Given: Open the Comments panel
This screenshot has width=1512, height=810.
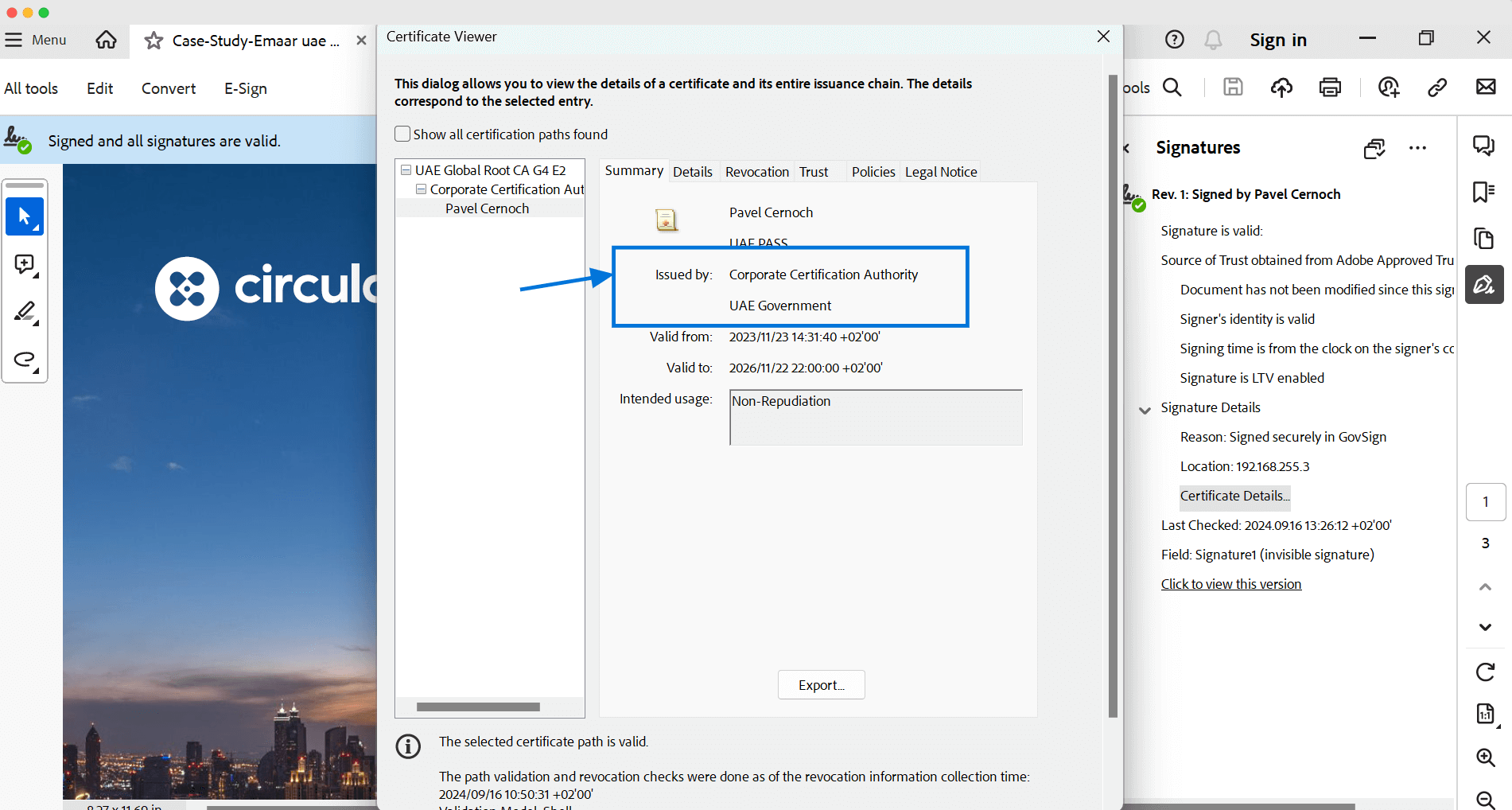Looking at the screenshot, I should click(x=1483, y=145).
